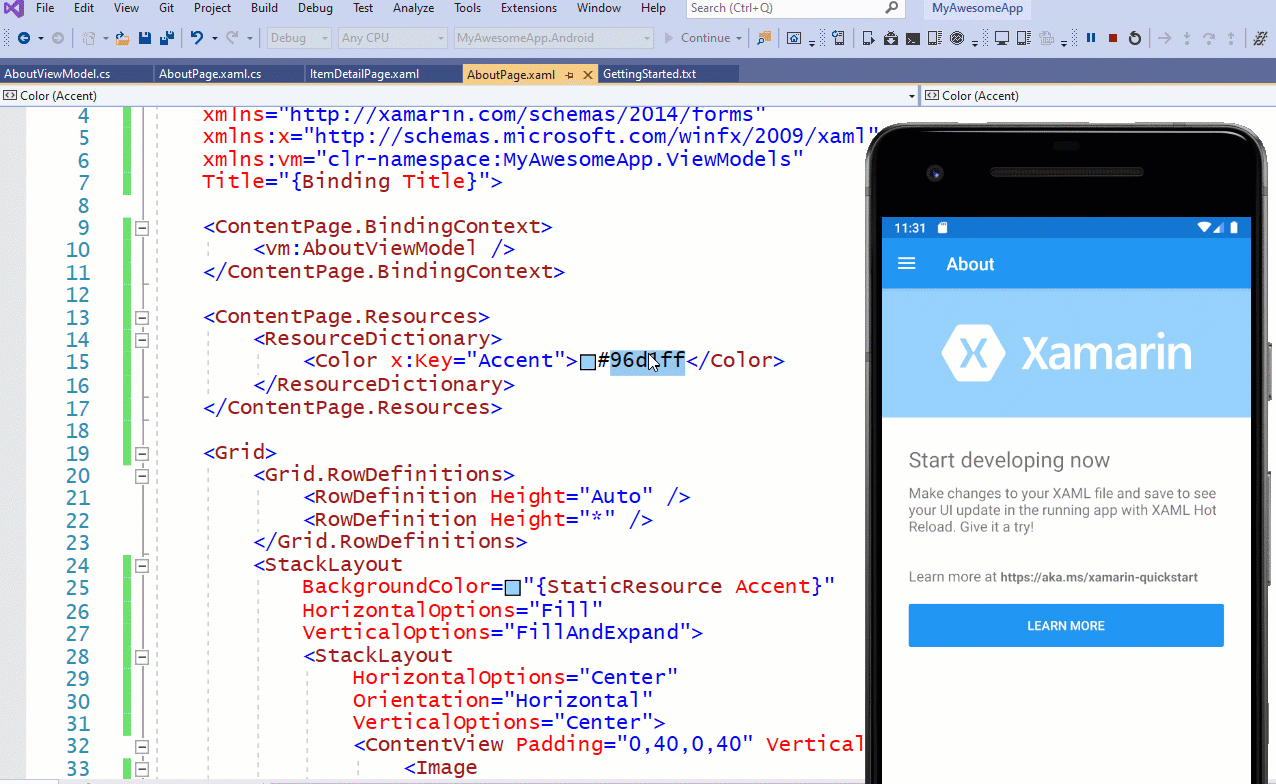Click the Visual Studio logo icon
This screenshot has height=784, width=1276.
tap(12, 9)
